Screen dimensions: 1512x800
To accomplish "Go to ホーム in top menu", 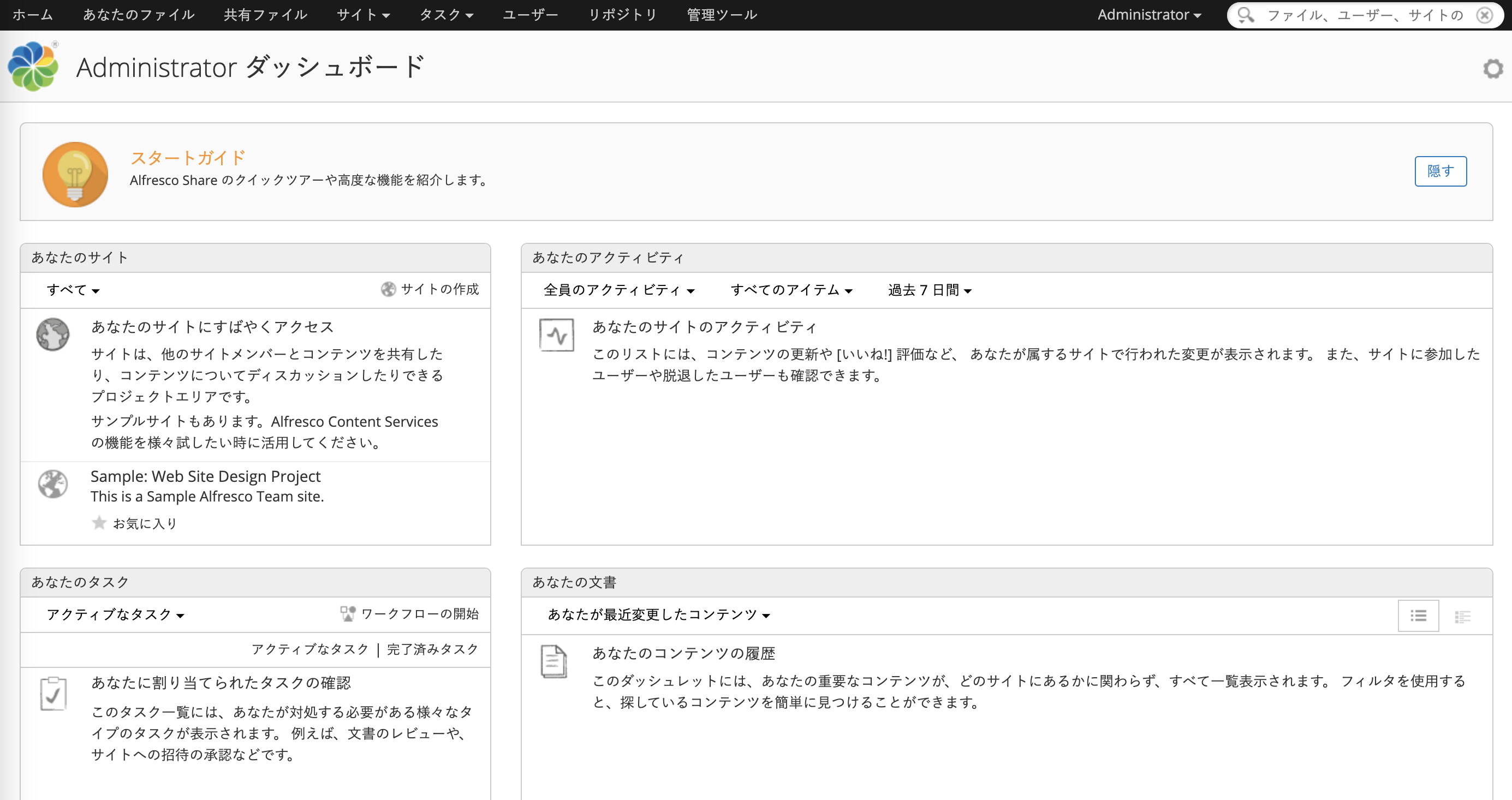I will pyautogui.click(x=32, y=15).
